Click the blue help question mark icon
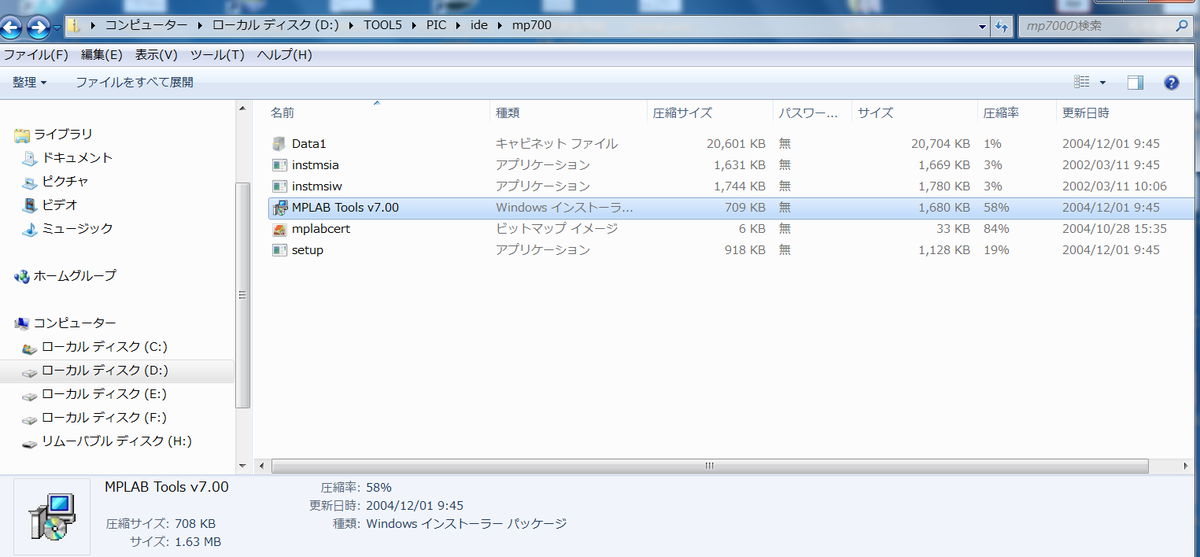This screenshot has width=1200, height=557. click(1171, 82)
